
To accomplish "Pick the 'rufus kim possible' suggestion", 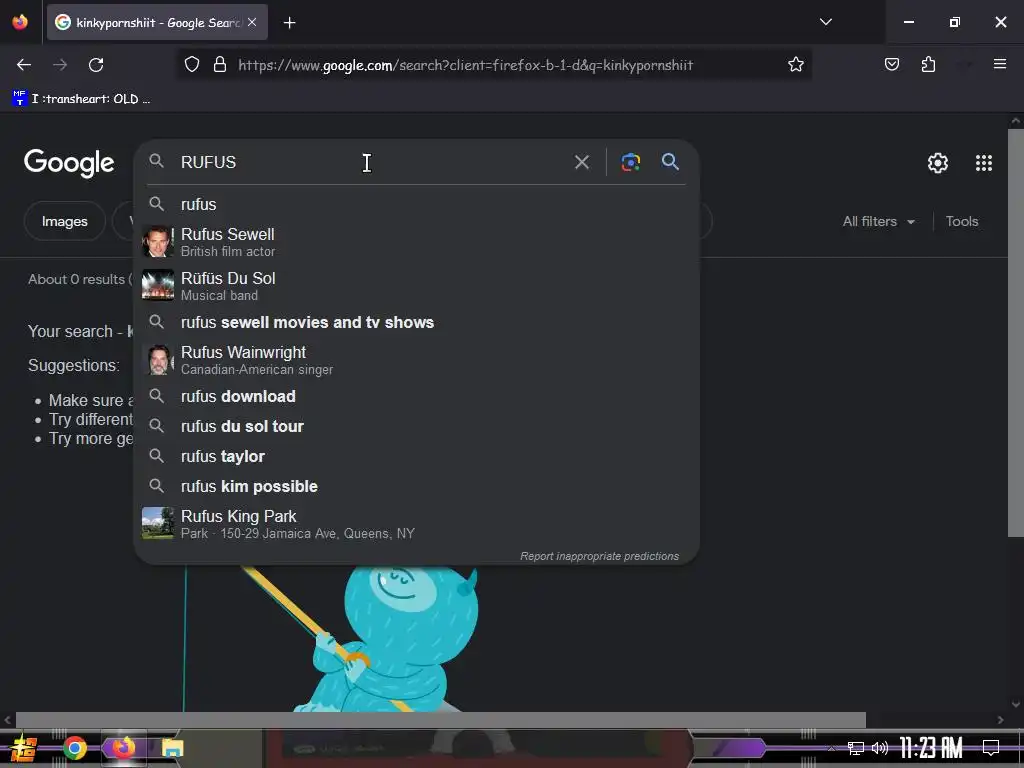I will click(x=416, y=487).
